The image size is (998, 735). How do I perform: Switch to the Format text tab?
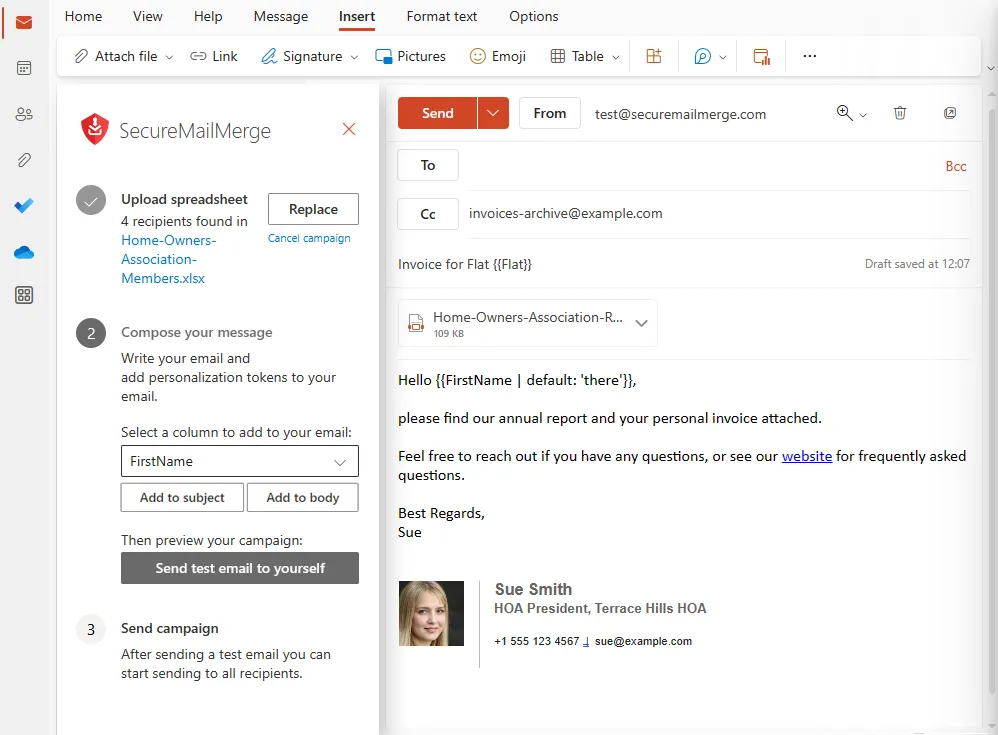(x=441, y=16)
